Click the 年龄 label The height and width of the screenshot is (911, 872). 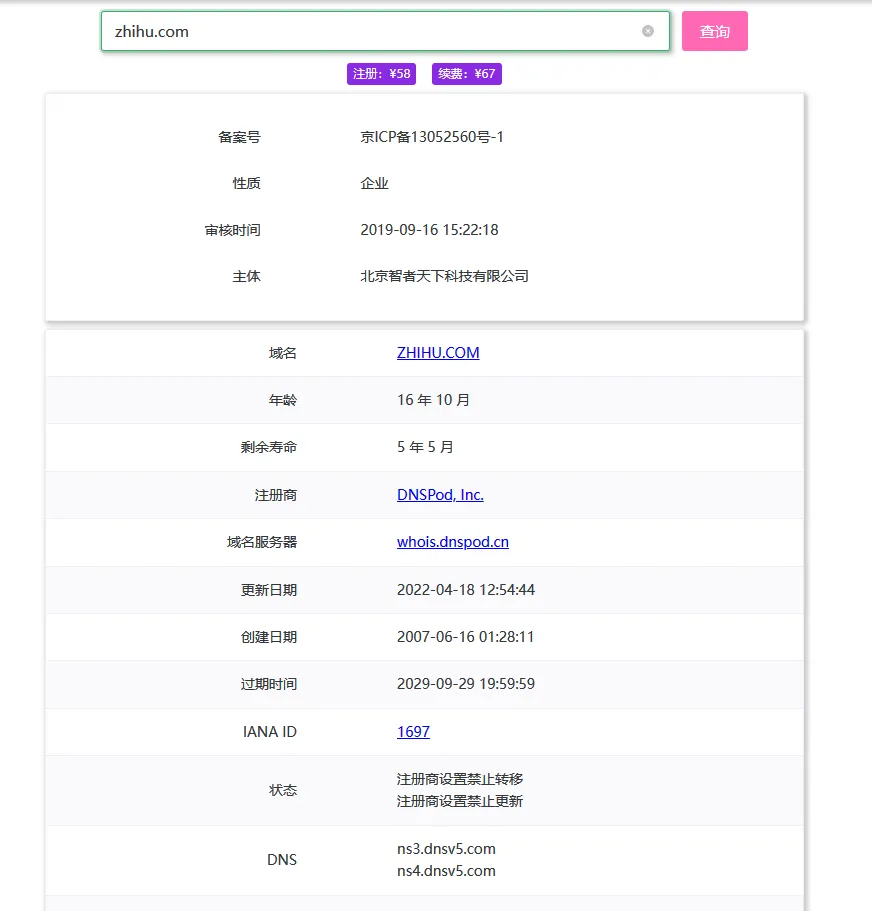click(282, 400)
